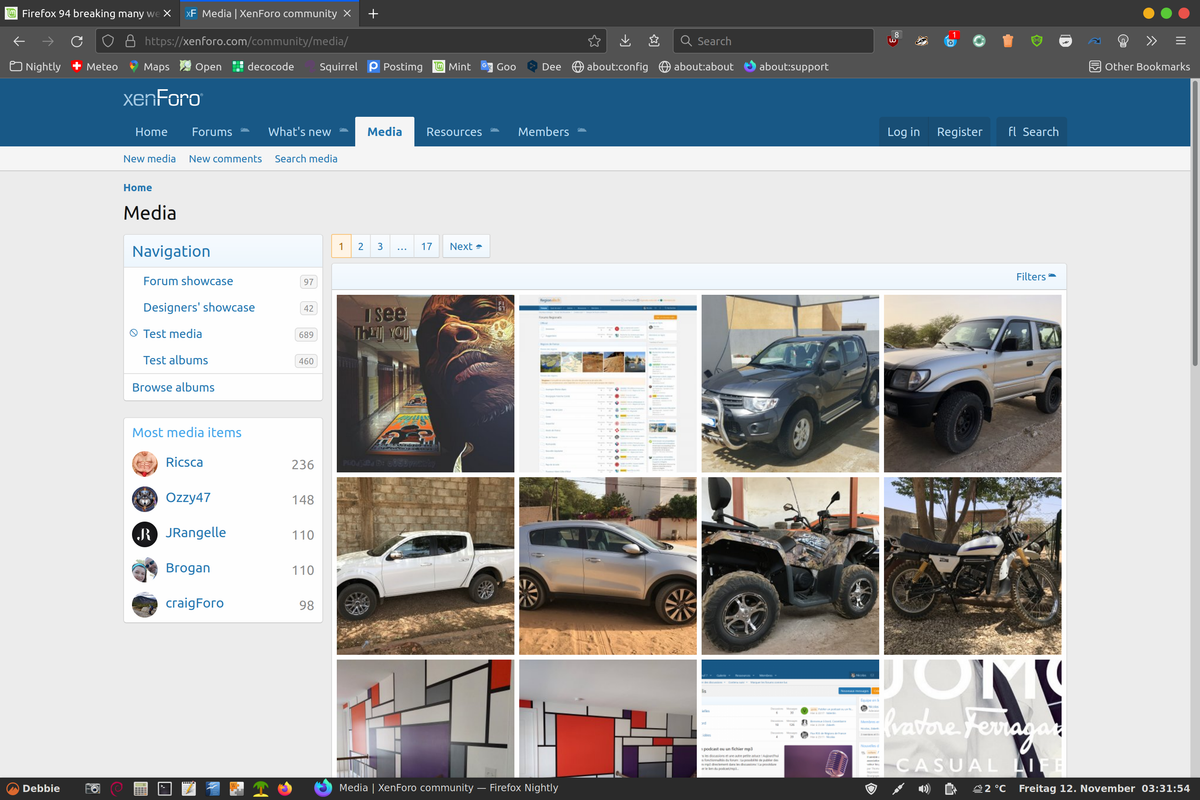Open Ricsca's user profile
Viewport: 1200px width, 800px height.
(184, 463)
